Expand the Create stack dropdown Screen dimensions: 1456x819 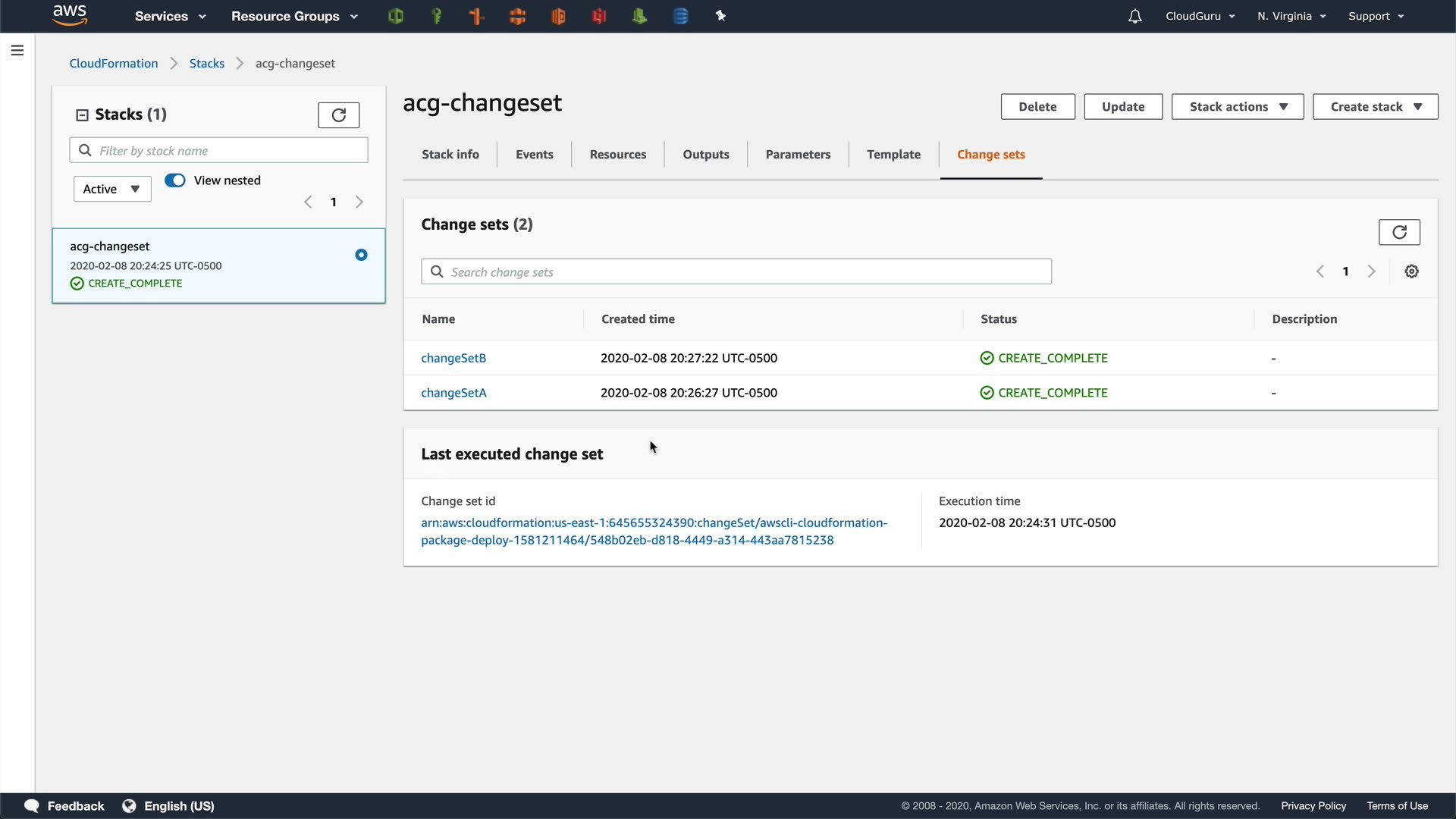coord(1374,107)
